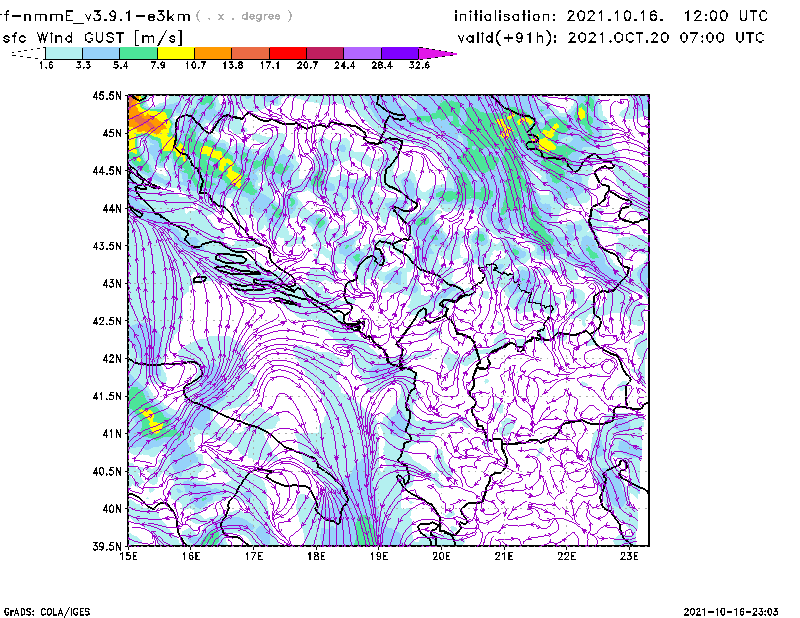The height and width of the screenshot is (618, 800).
Task: Click the 42N latitude label
Action: [112, 359]
